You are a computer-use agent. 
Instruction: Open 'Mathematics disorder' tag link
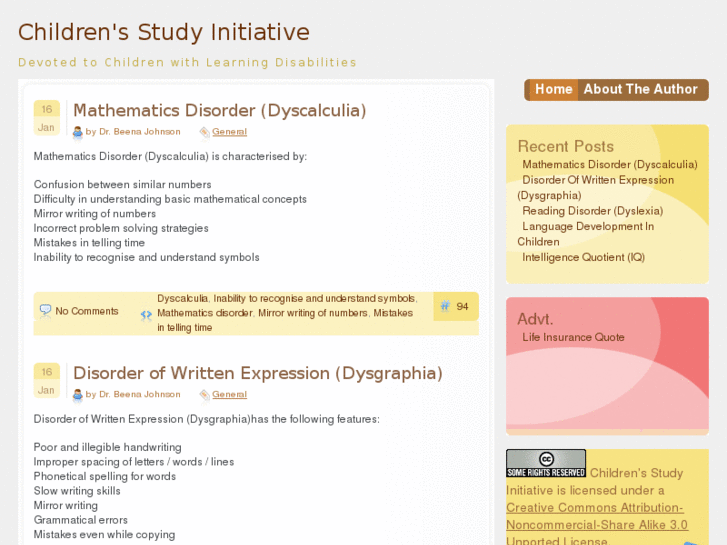205,313
